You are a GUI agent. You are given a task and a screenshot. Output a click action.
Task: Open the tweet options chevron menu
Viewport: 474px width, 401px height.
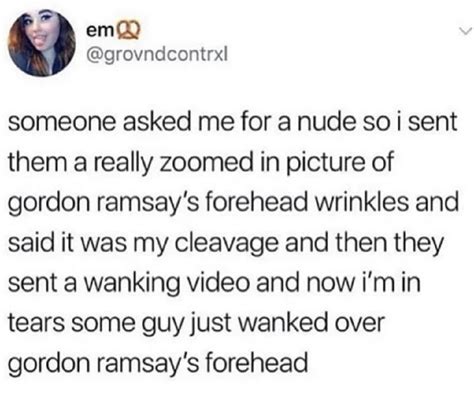click(x=465, y=31)
